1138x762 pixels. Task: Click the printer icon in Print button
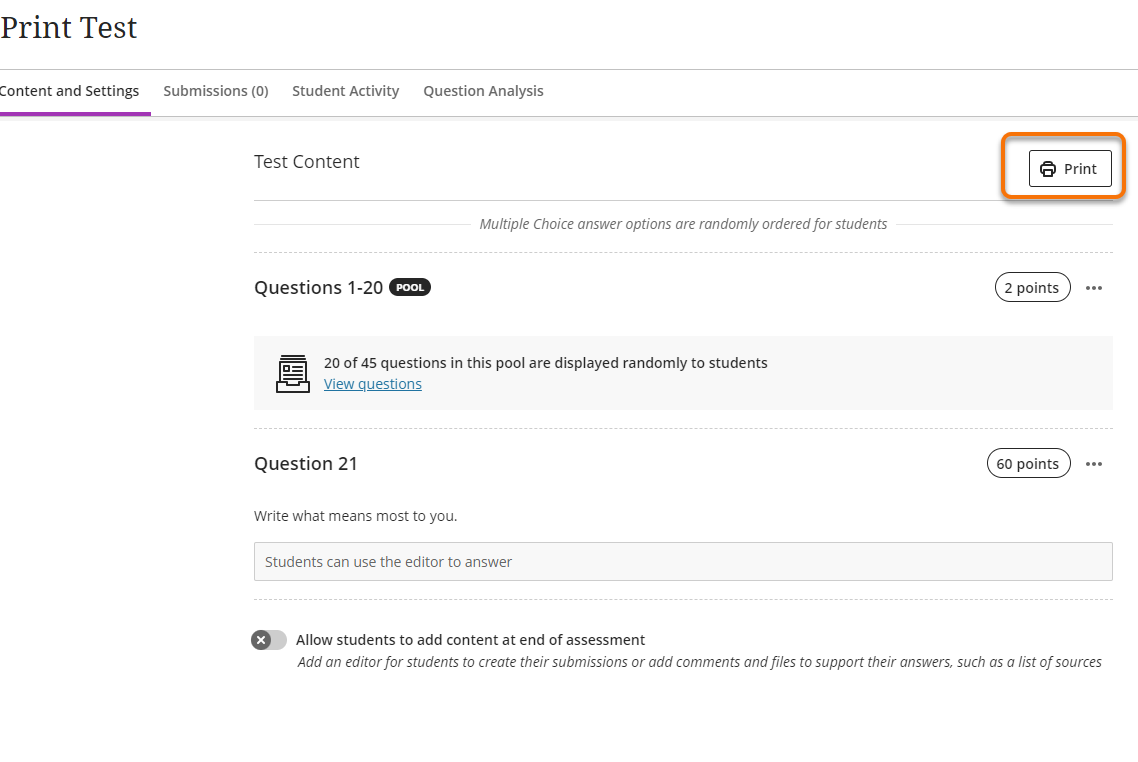pyautogui.click(x=1048, y=169)
